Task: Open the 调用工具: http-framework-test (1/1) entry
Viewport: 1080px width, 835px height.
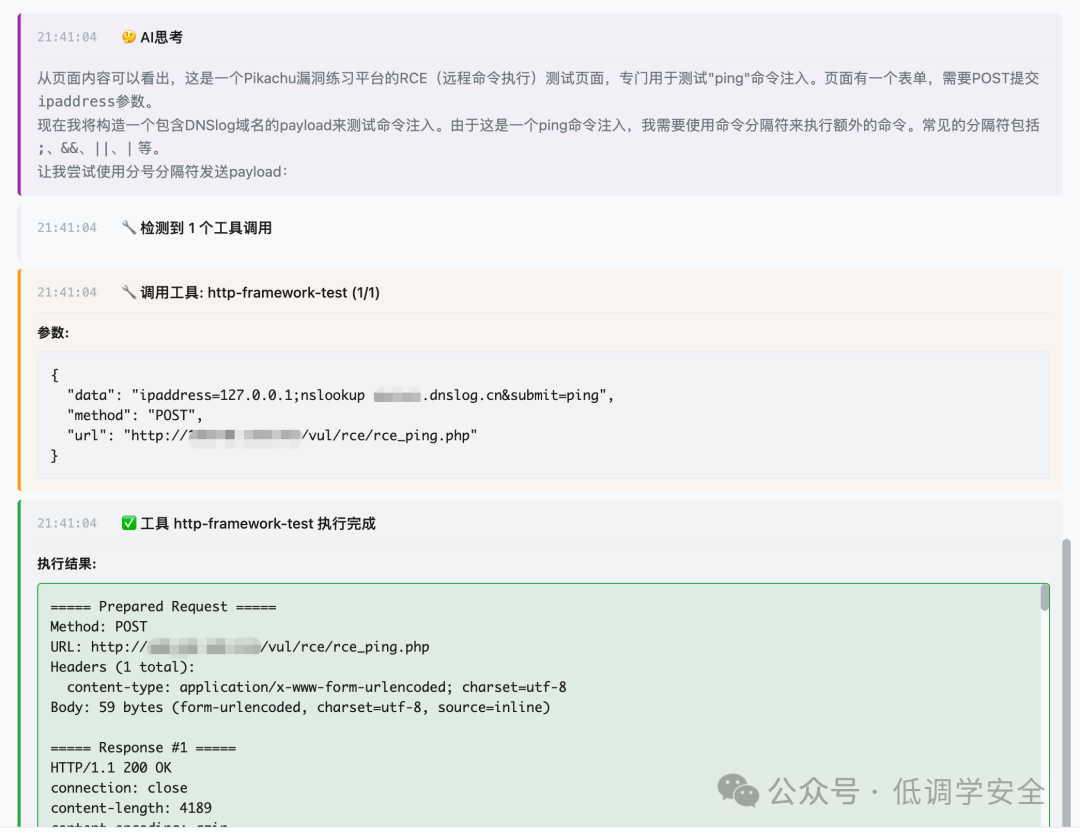Action: point(260,293)
